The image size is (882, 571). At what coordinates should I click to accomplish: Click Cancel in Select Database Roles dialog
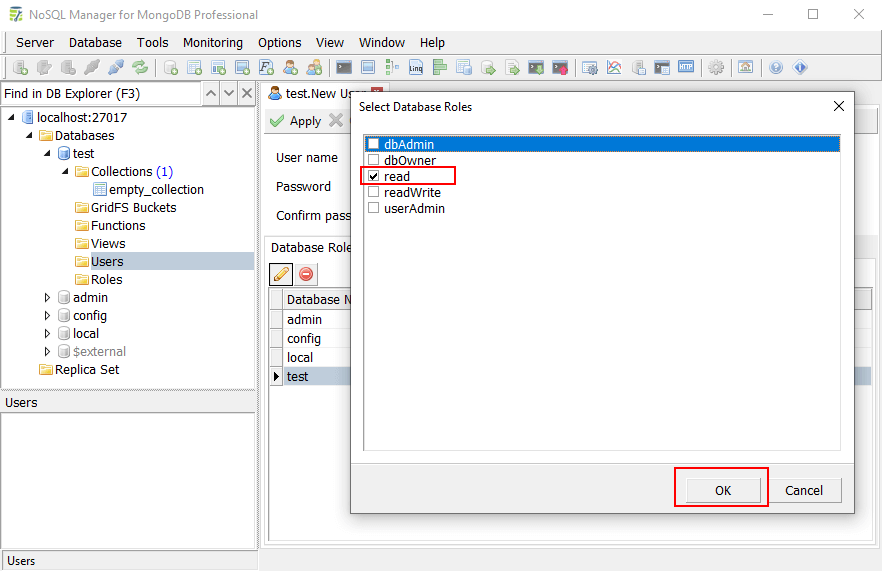[x=804, y=490]
